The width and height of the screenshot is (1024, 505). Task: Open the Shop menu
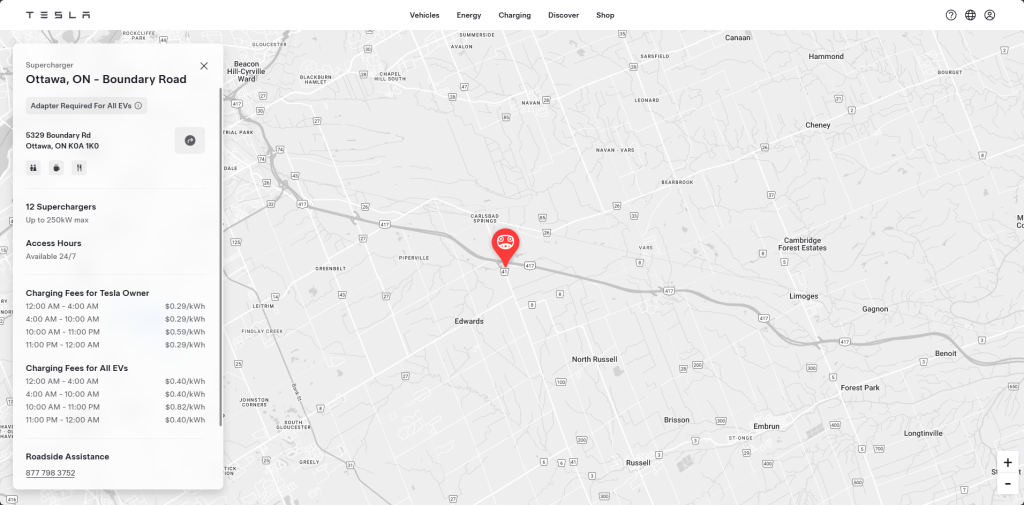coord(605,15)
